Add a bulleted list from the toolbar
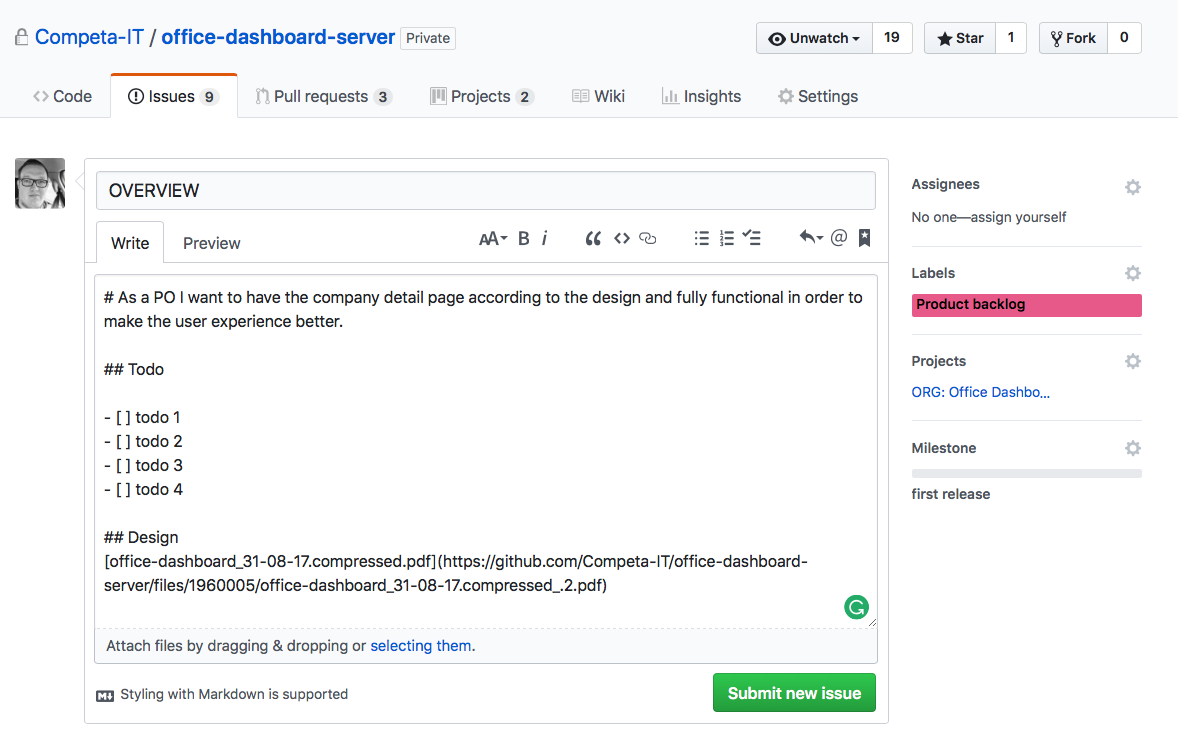Viewport: 1178px width, 756px height. pos(702,238)
